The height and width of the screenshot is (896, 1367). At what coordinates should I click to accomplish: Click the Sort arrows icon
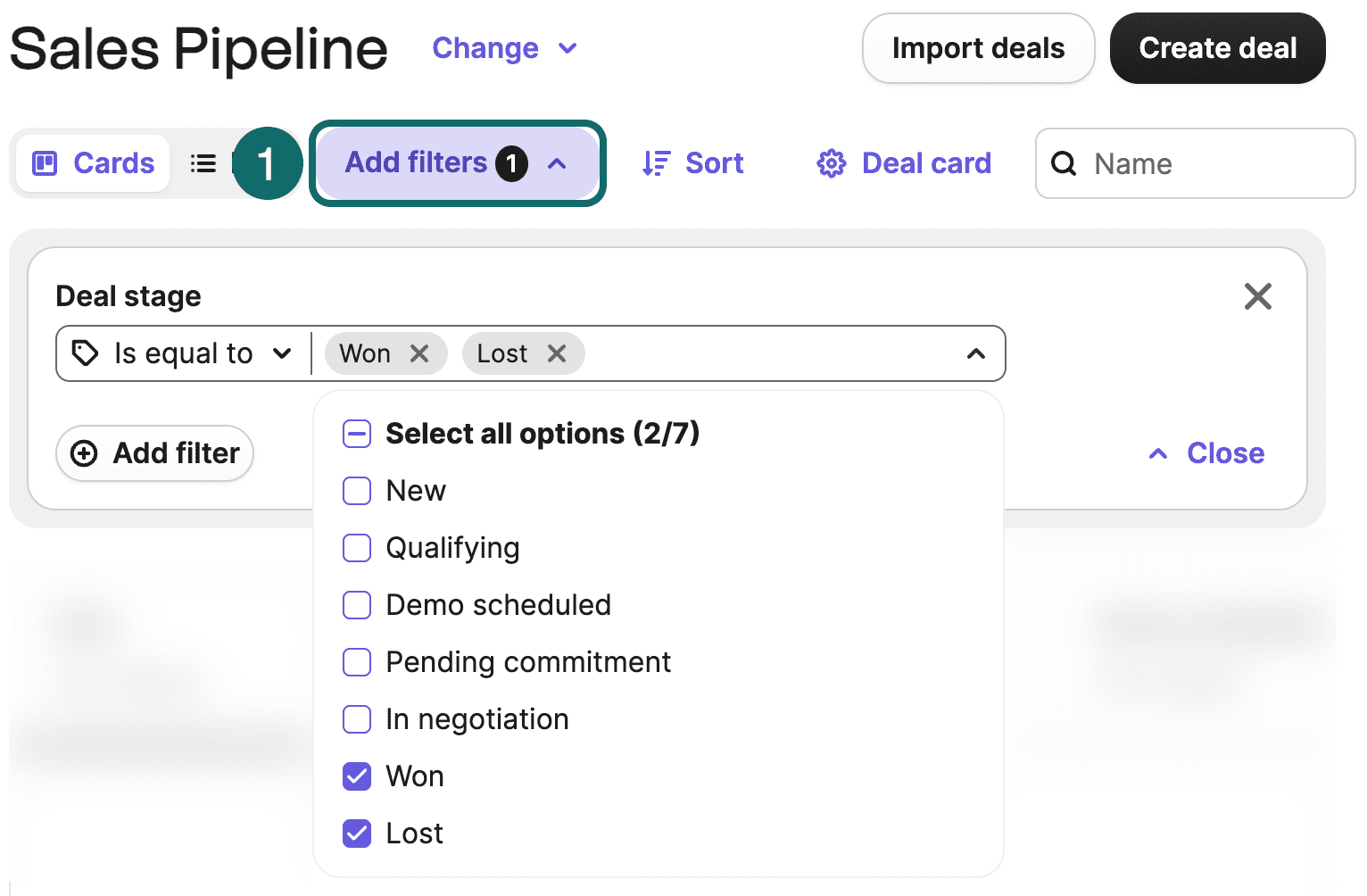[656, 163]
